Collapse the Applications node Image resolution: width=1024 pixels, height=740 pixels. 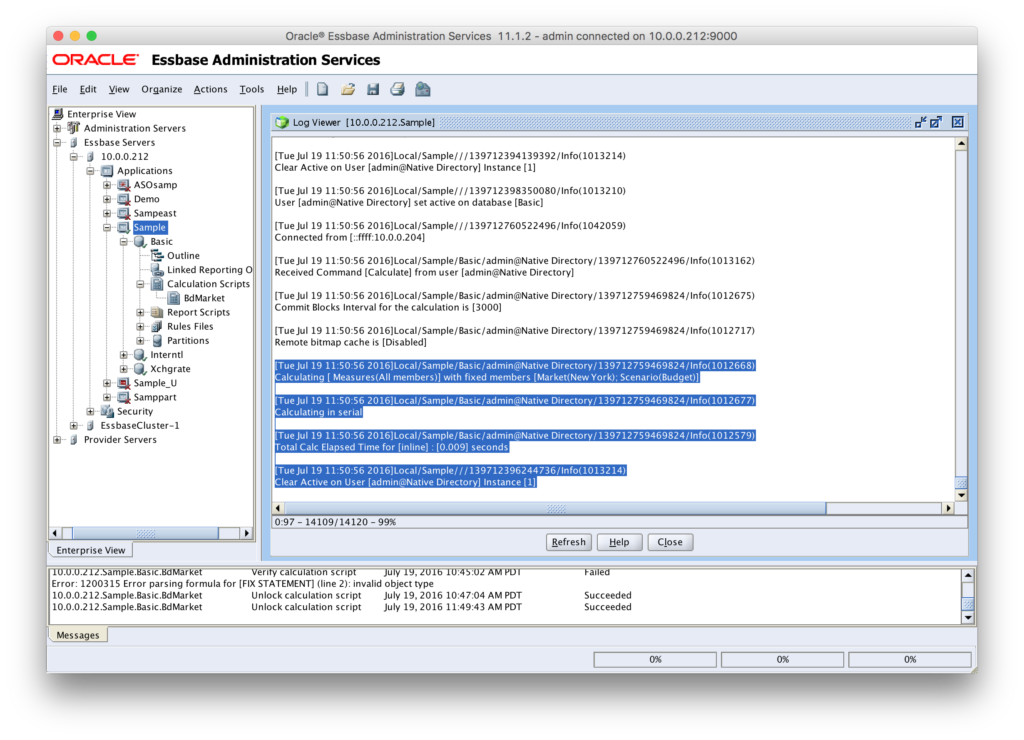click(x=91, y=170)
